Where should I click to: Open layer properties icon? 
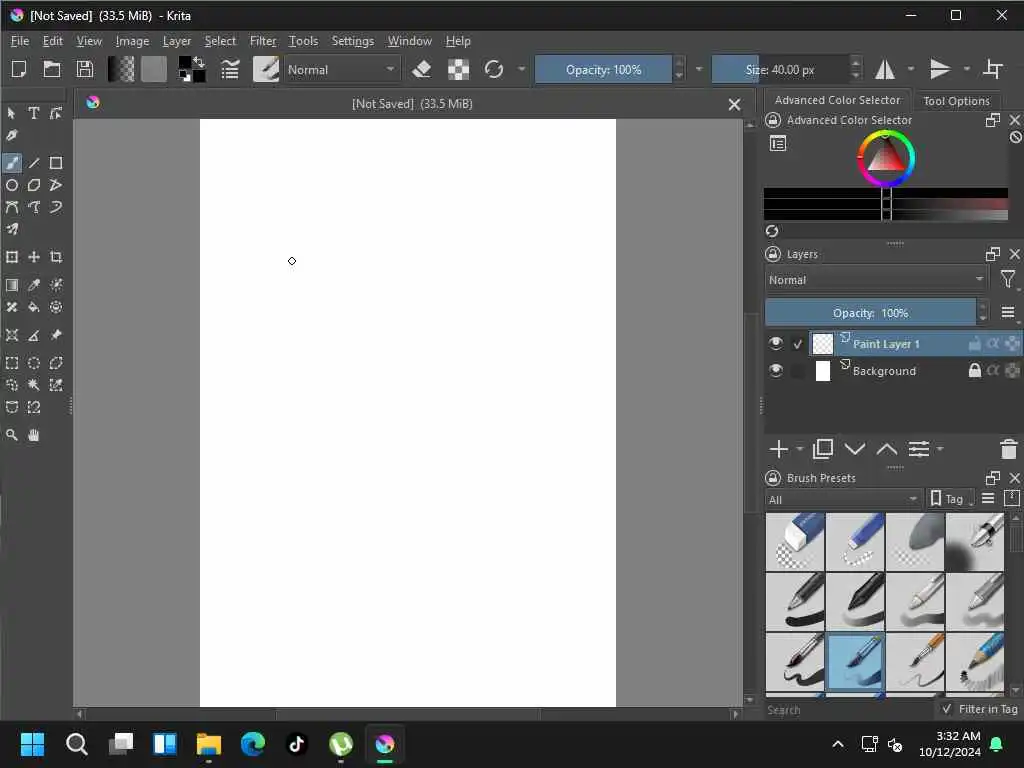919,449
